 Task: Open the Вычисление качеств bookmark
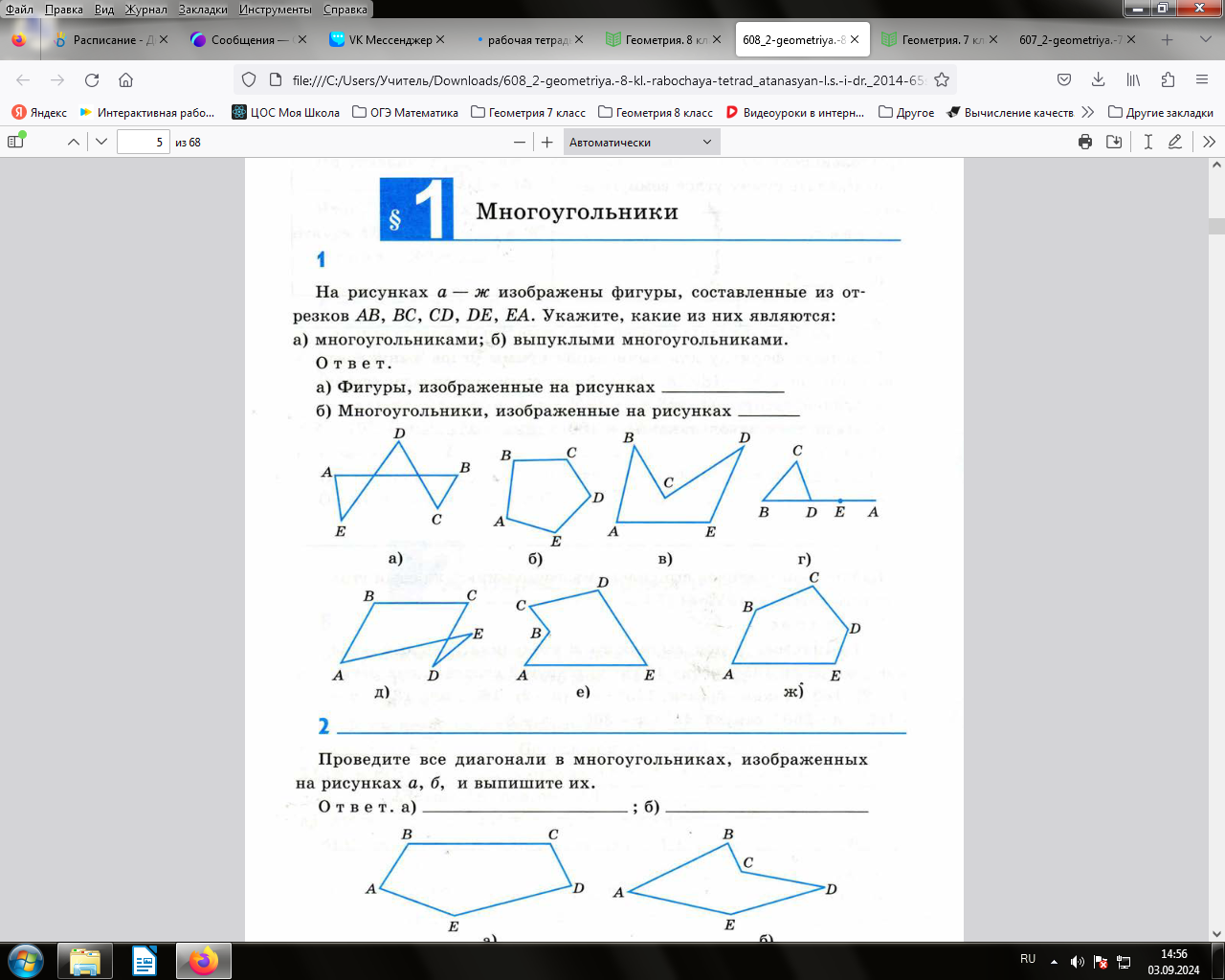click(1010, 113)
